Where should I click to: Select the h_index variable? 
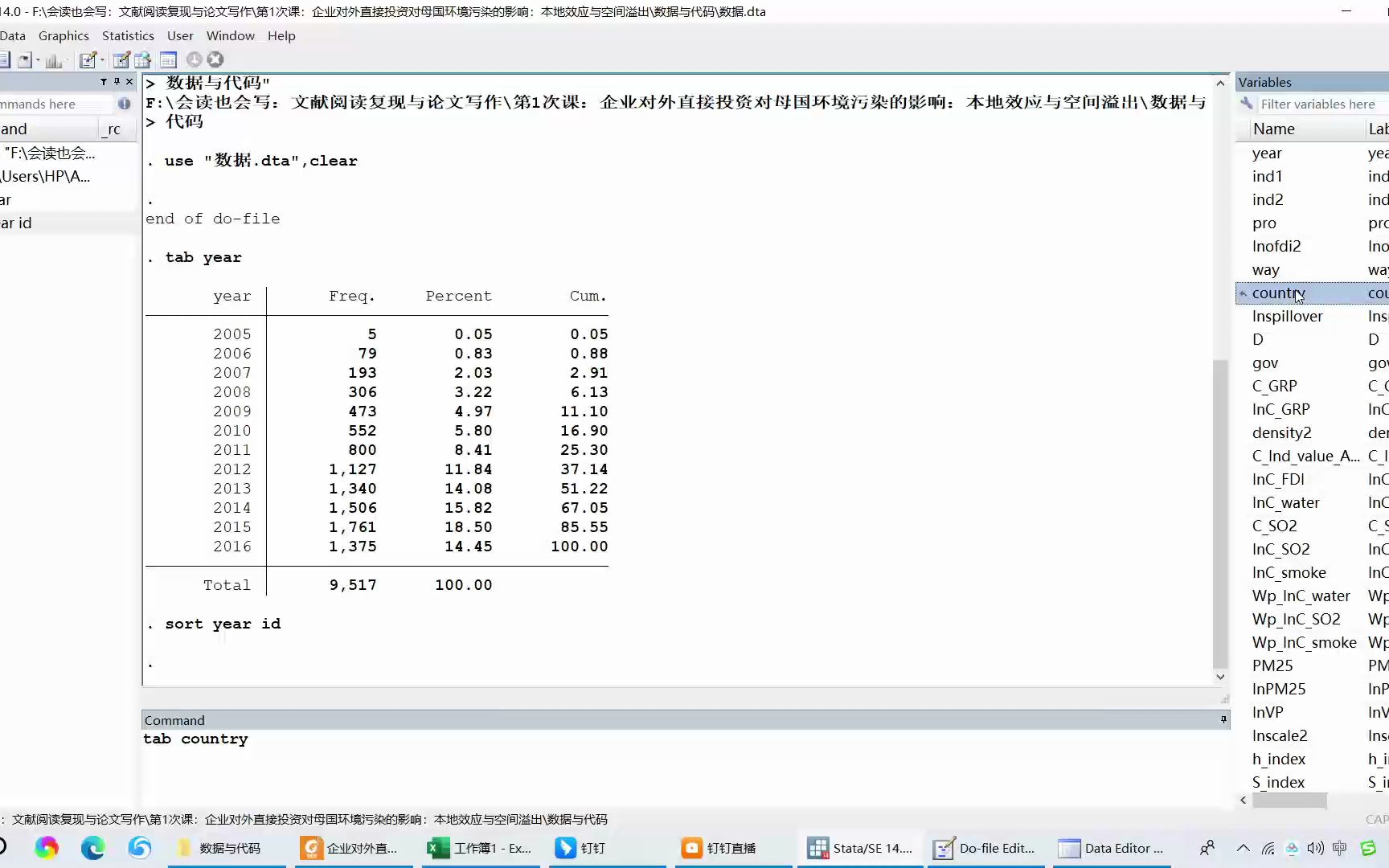tap(1278, 759)
